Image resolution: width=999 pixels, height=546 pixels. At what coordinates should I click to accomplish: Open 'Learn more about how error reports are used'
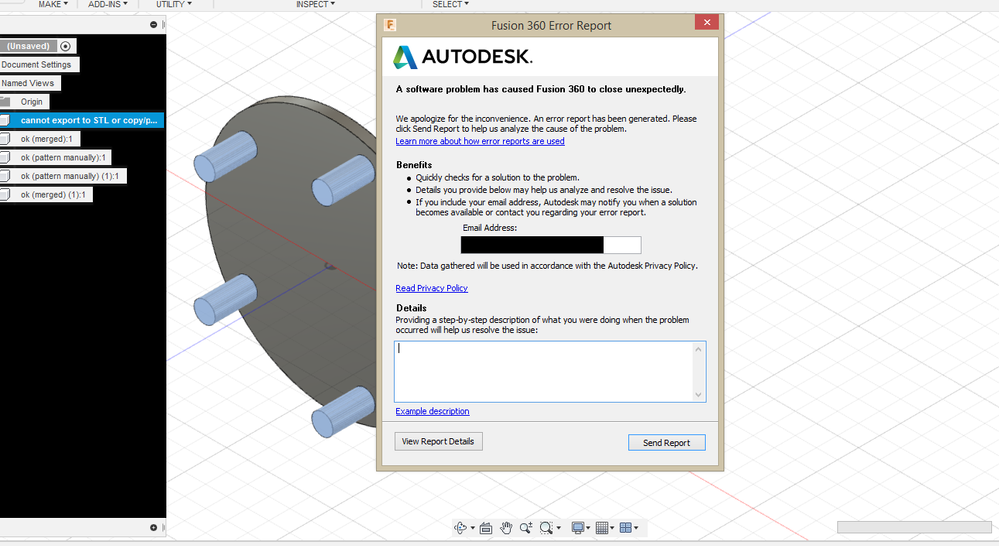pos(480,141)
